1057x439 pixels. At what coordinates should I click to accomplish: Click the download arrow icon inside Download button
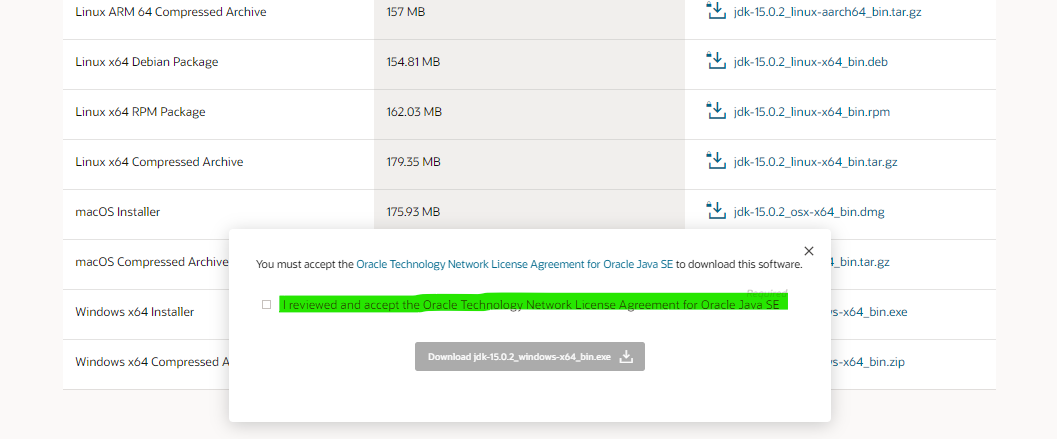click(x=626, y=357)
